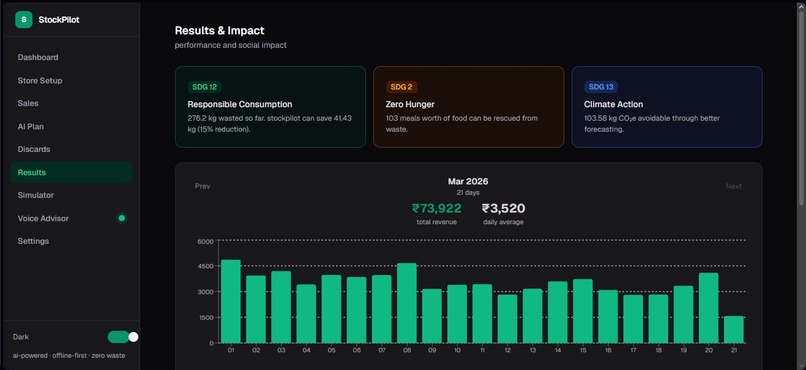The width and height of the screenshot is (806, 370).
Task: Select the Climate Action card title
Action: [x=613, y=104]
